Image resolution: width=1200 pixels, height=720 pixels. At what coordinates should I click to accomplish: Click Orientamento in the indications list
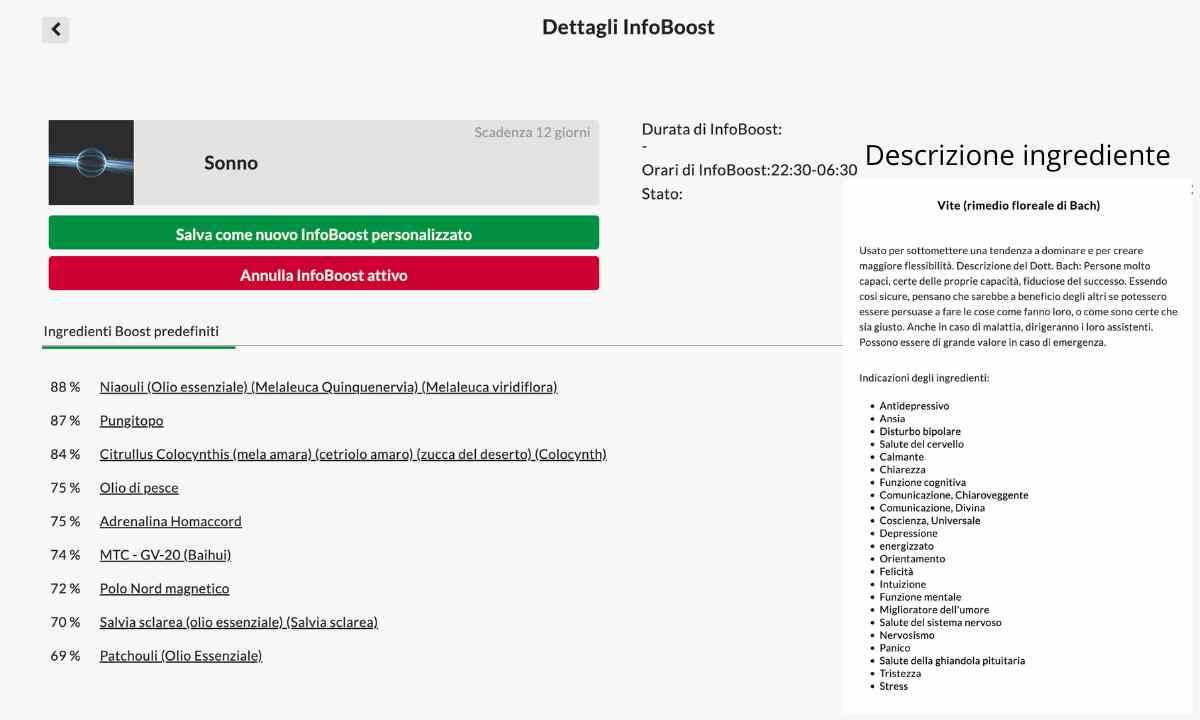tap(912, 559)
